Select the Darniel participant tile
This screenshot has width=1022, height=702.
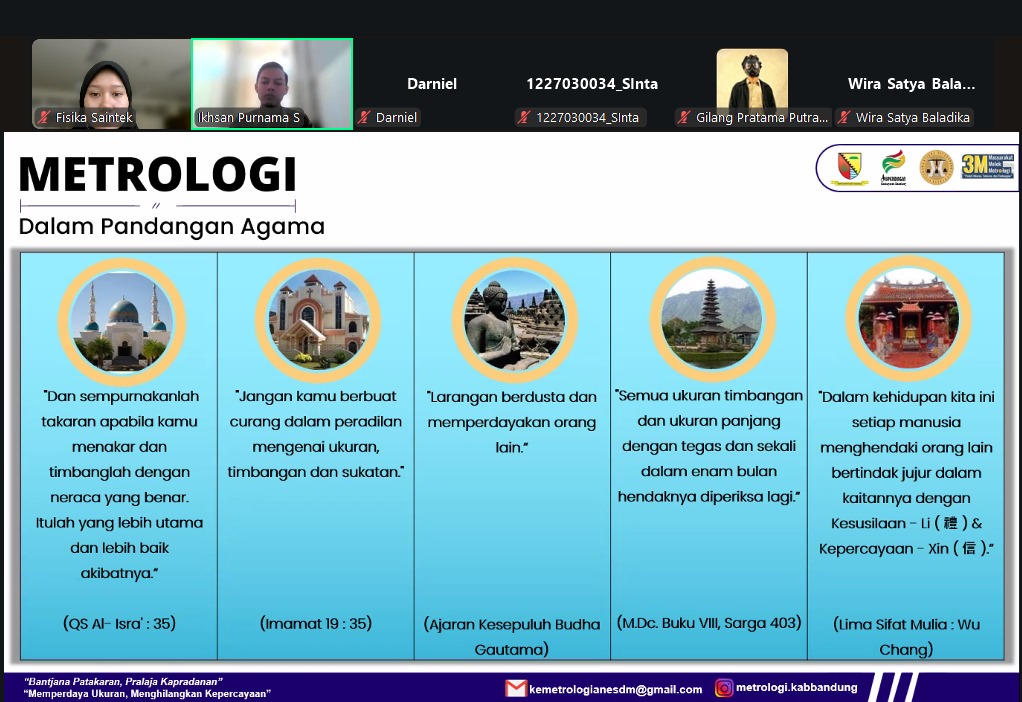(x=432, y=85)
